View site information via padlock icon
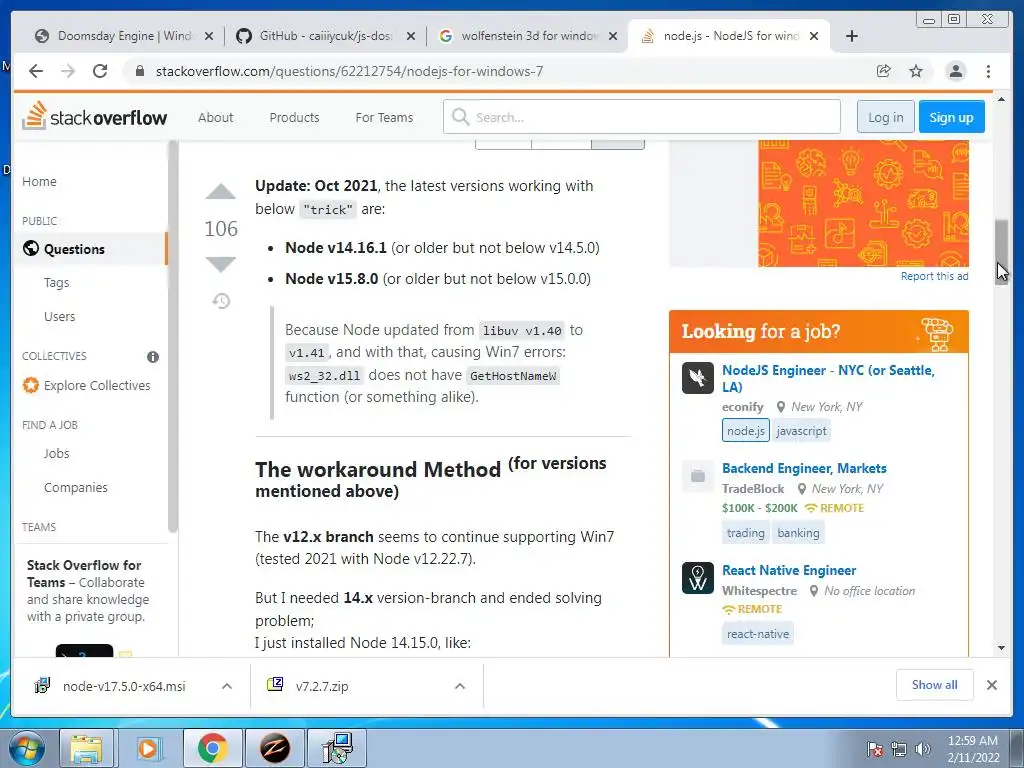1024x768 pixels. [x=139, y=71]
